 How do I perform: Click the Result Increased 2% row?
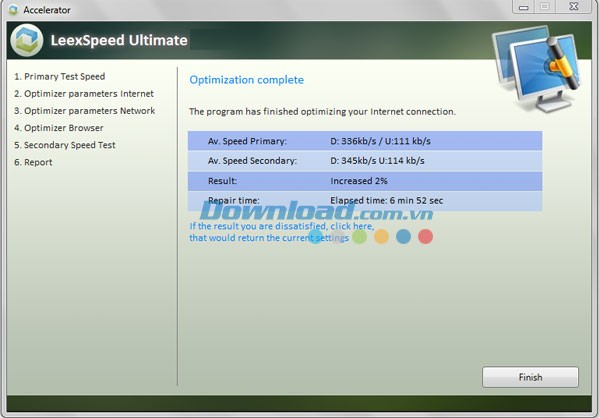pyautogui.click(x=365, y=181)
